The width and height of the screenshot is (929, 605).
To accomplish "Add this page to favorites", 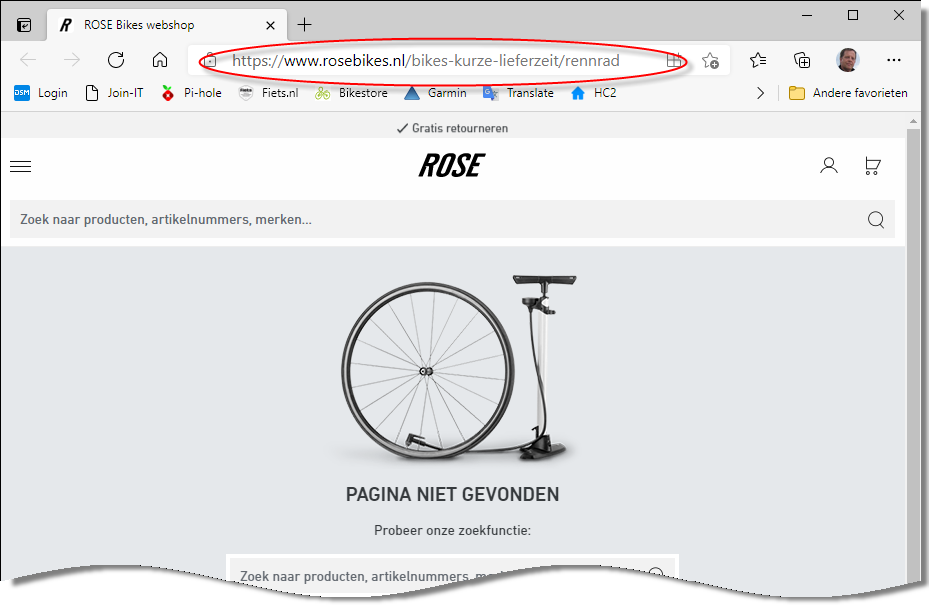I will (710, 60).
